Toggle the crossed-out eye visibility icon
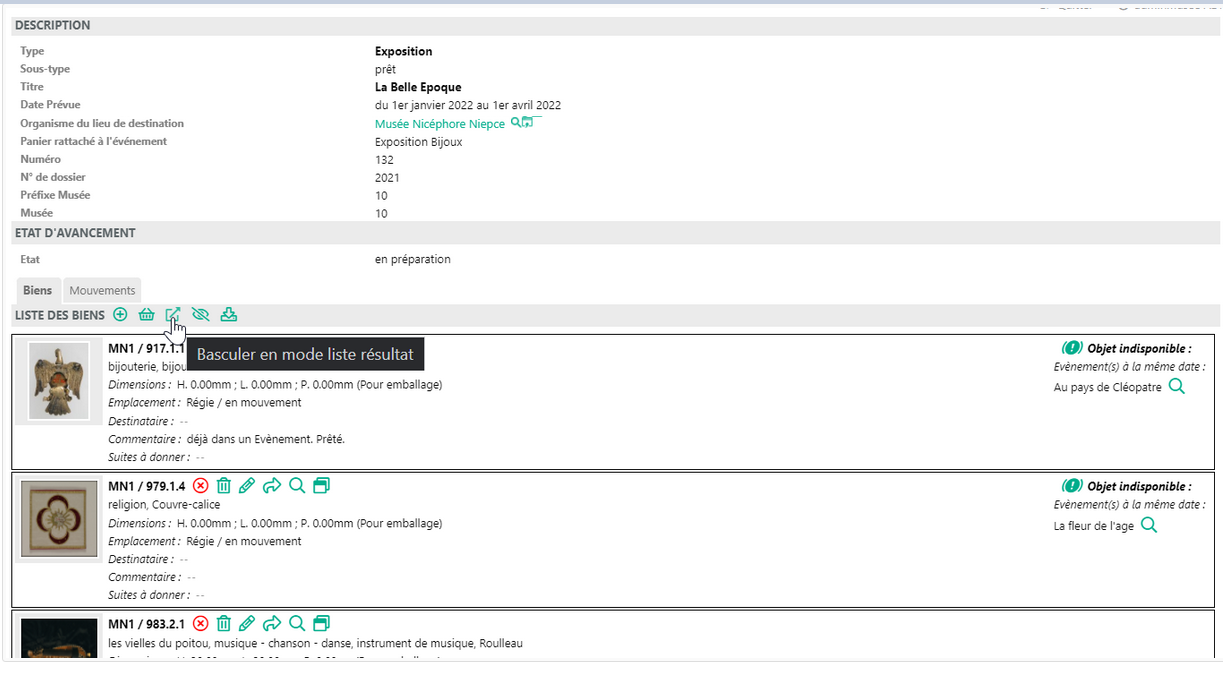1223x675 pixels. pyautogui.click(x=201, y=315)
